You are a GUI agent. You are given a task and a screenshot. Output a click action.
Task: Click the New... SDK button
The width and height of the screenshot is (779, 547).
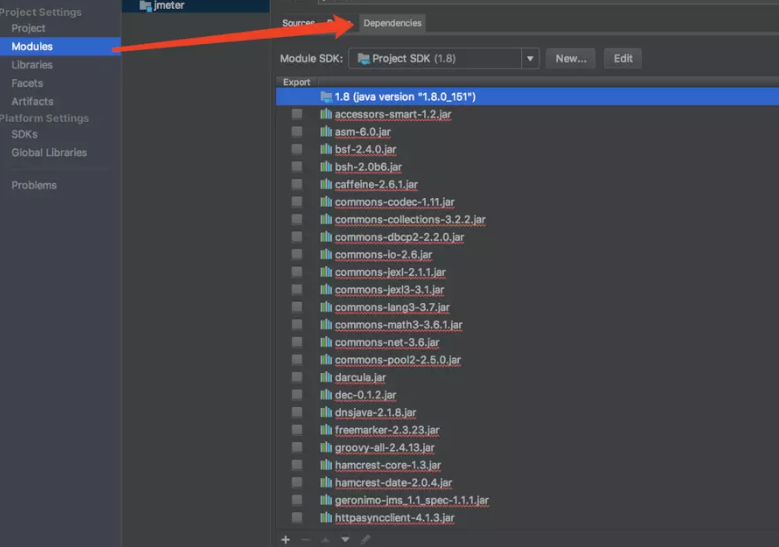pyautogui.click(x=571, y=59)
